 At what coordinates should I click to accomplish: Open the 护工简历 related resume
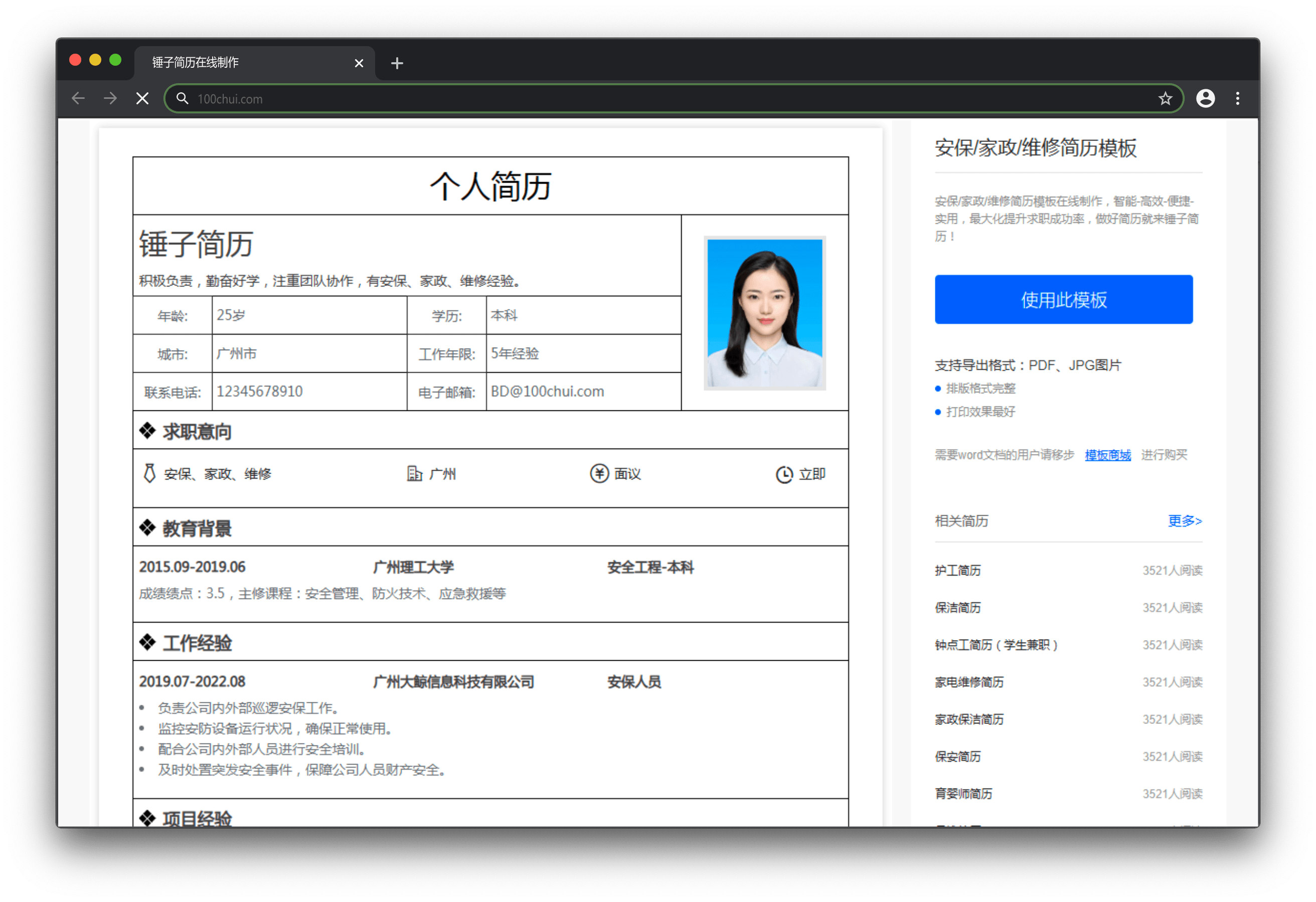click(x=957, y=570)
